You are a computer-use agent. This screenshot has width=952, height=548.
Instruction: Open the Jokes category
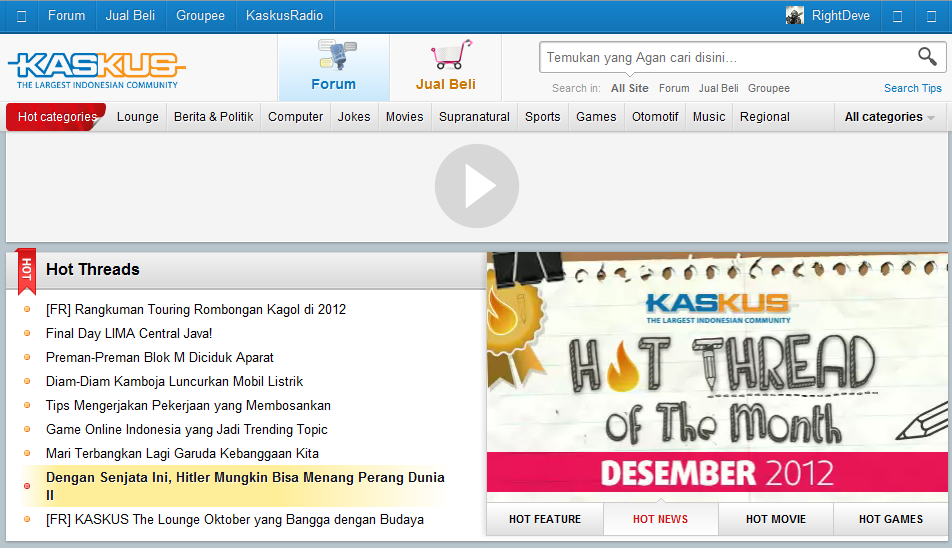(354, 117)
